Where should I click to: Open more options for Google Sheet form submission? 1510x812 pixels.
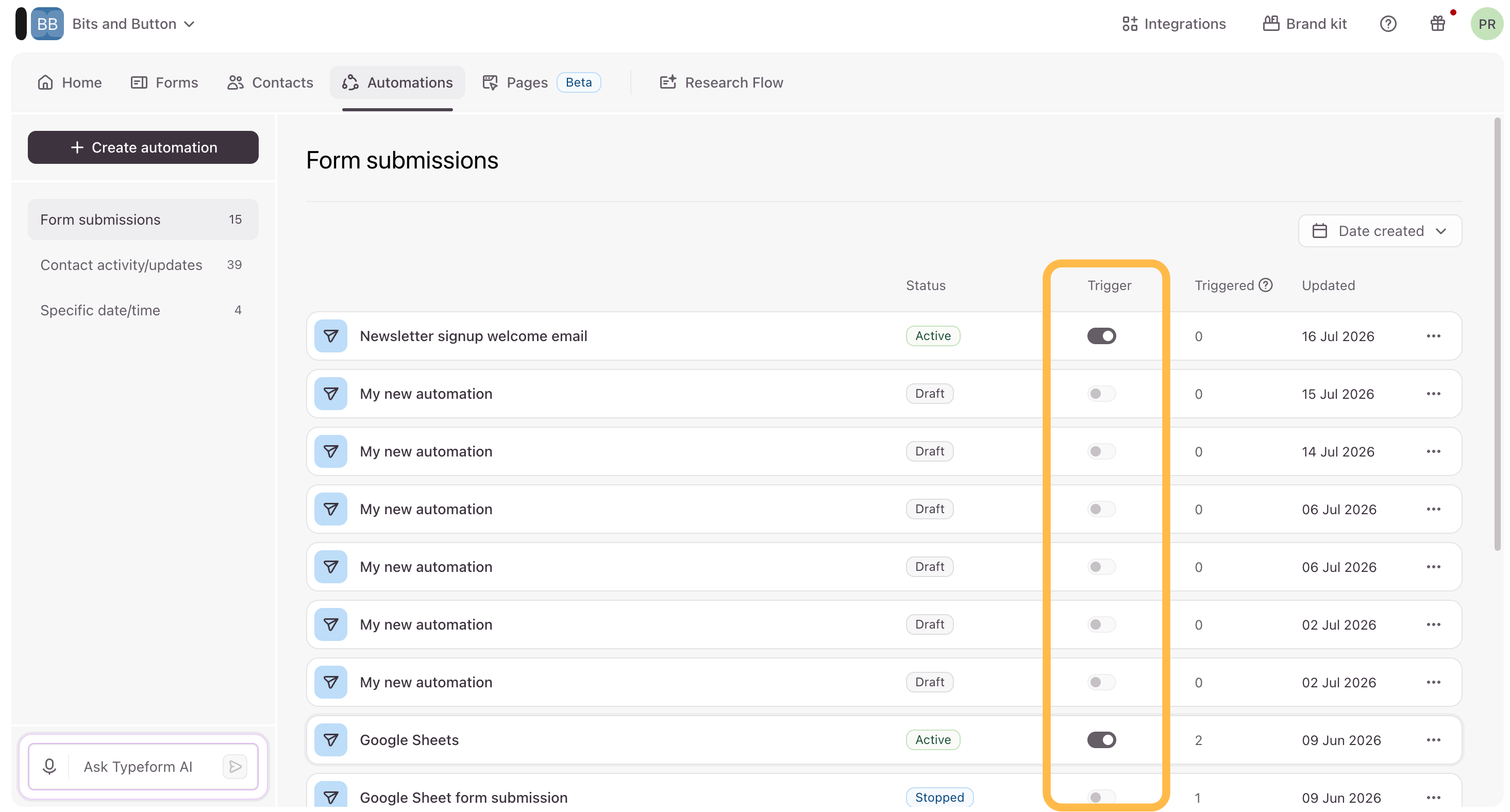pos(1434,798)
